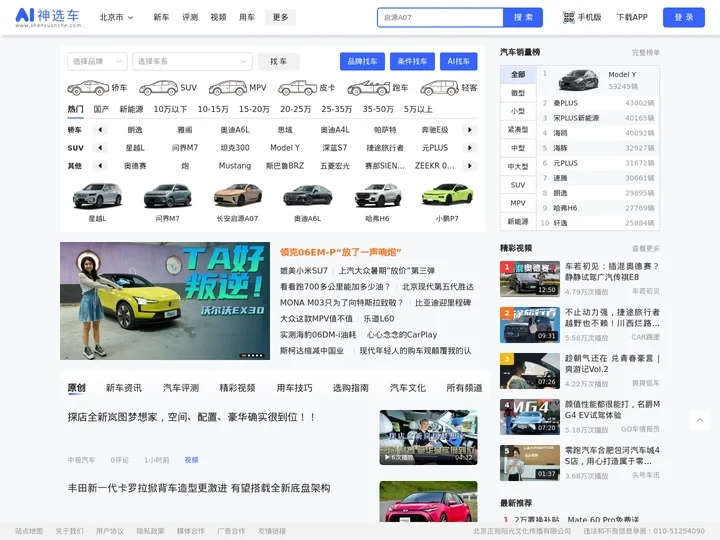Focus the search input field
The height and width of the screenshot is (540, 720).
coord(440,17)
